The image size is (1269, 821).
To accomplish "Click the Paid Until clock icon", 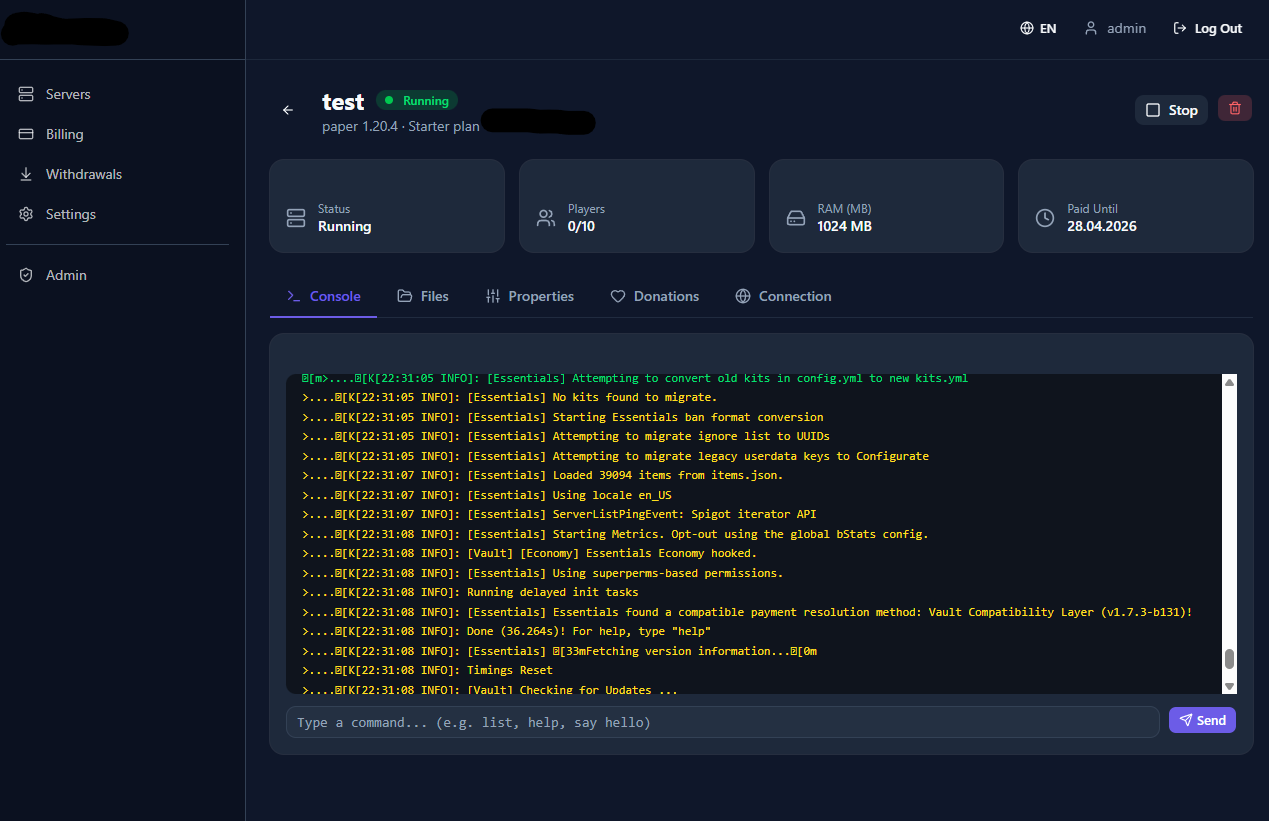I will pyautogui.click(x=1045, y=218).
